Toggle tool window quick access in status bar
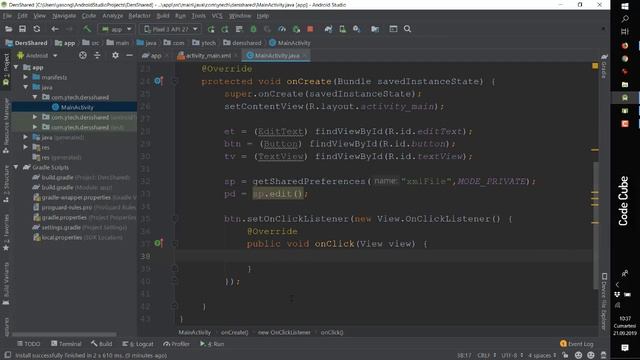Screen dimensions: 640x360 (x=7, y=356)
